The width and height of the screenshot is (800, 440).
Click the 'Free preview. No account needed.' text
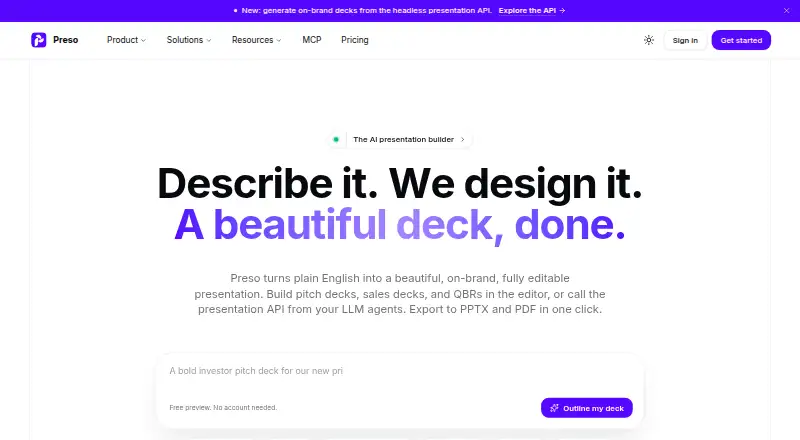(x=223, y=407)
